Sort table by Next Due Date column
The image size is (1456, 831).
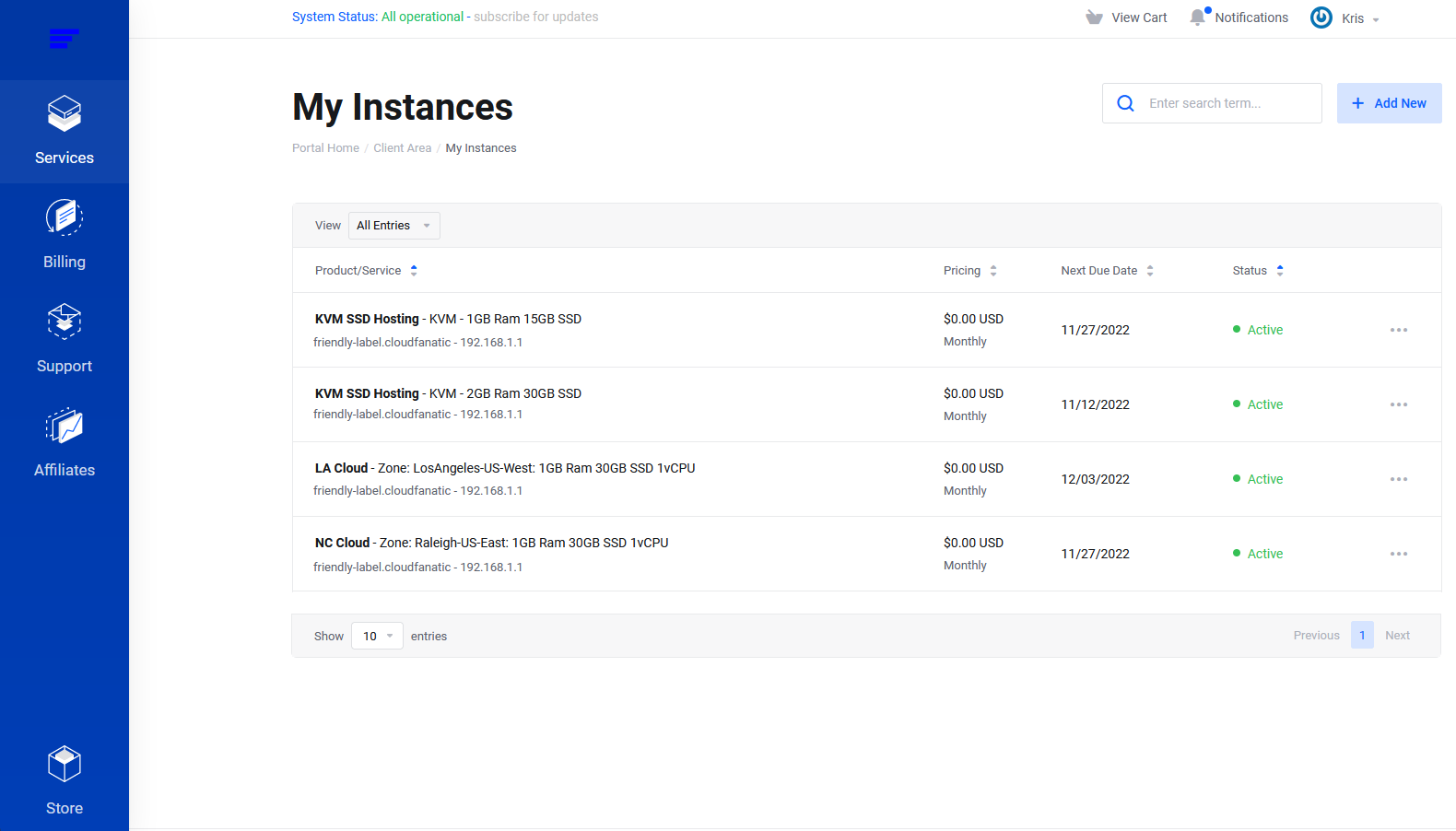[x=1107, y=271]
